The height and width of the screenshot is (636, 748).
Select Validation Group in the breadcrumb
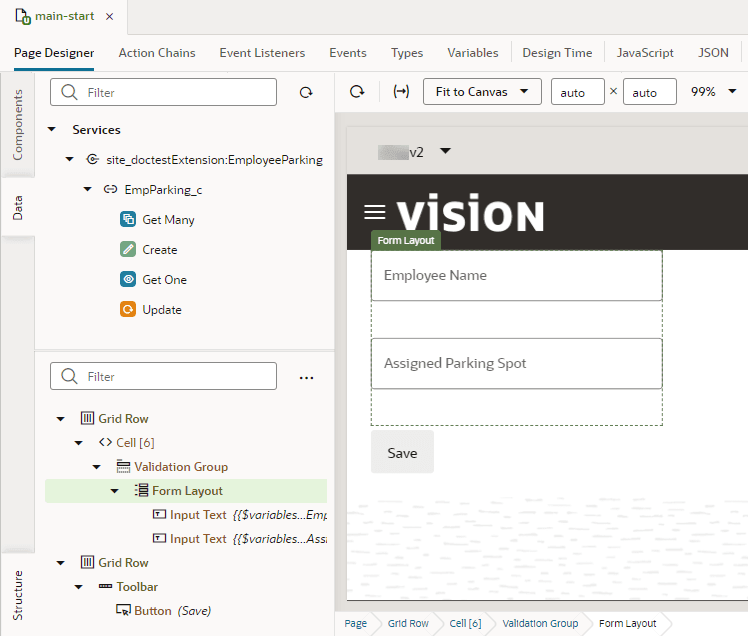(540, 624)
